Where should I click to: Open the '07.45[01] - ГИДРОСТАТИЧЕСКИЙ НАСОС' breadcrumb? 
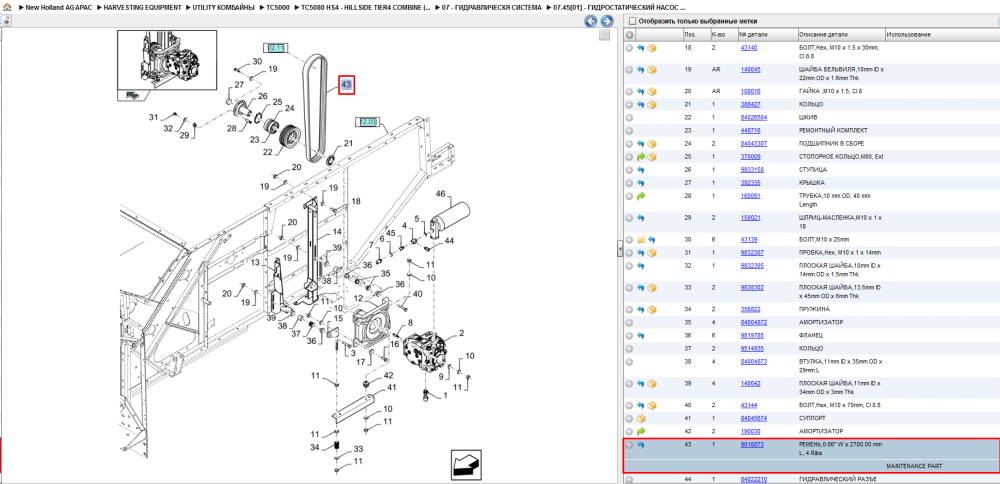[617, 7]
